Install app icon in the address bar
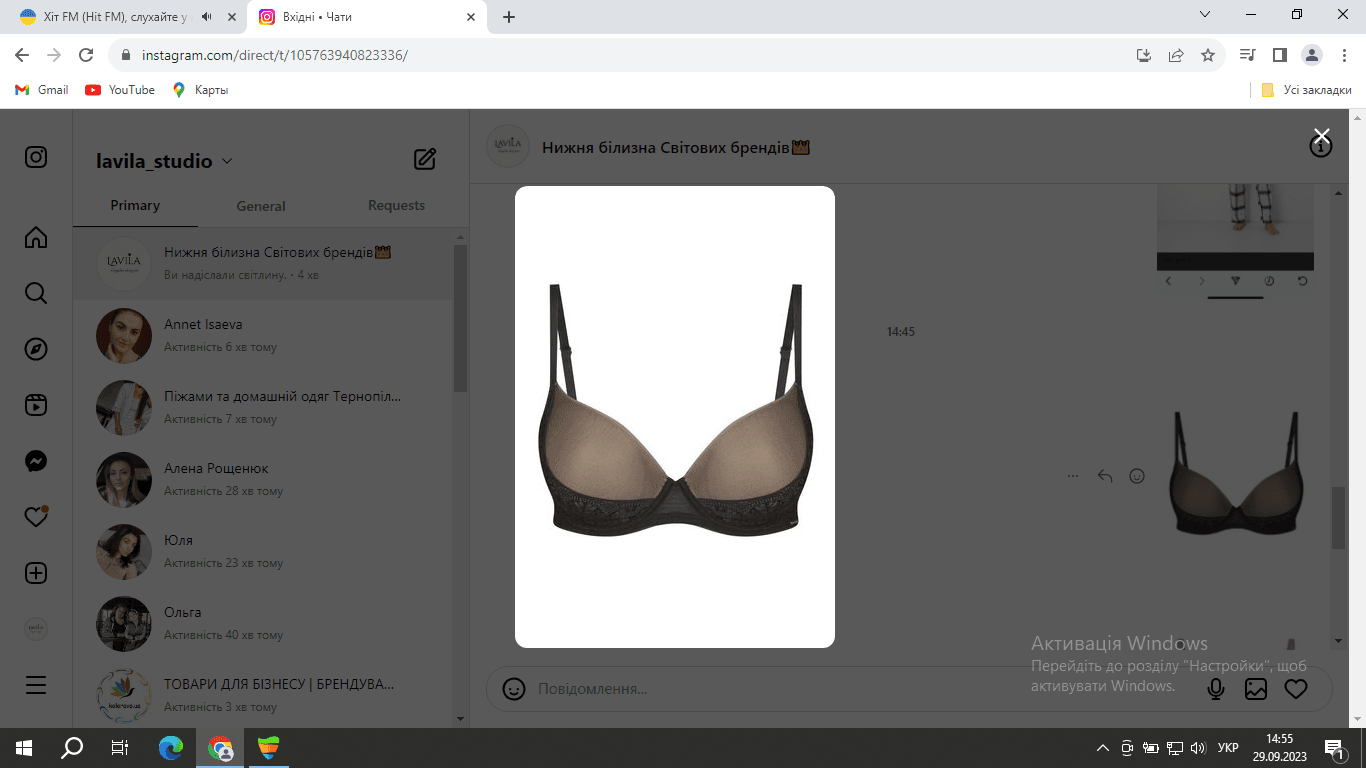The width and height of the screenshot is (1366, 768). click(1144, 55)
